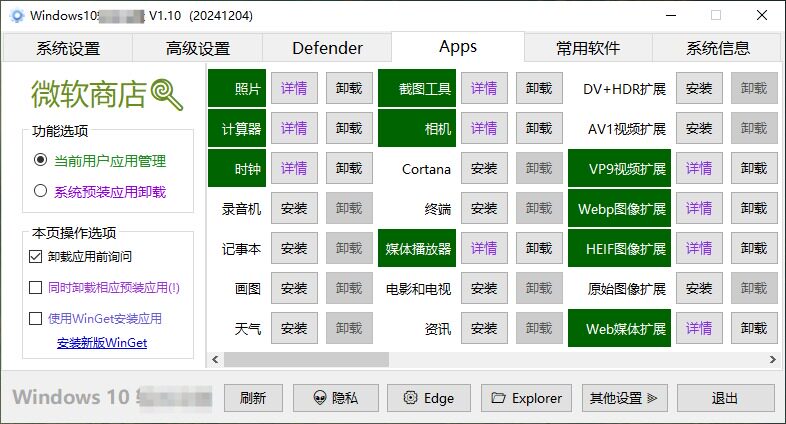Install 原始图像扩展 with 安装 button
The width and height of the screenshot is (786, 424).
699,288
